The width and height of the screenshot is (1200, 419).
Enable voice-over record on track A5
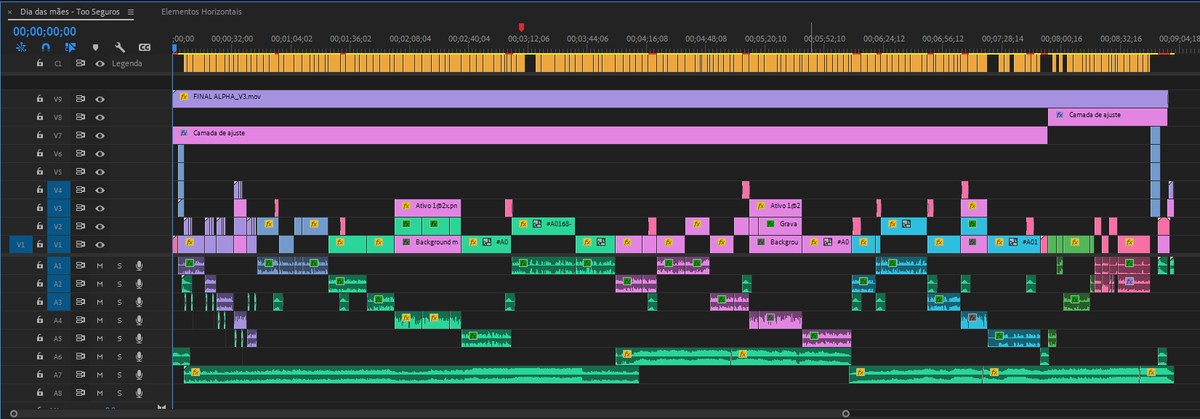click(139, 339)
